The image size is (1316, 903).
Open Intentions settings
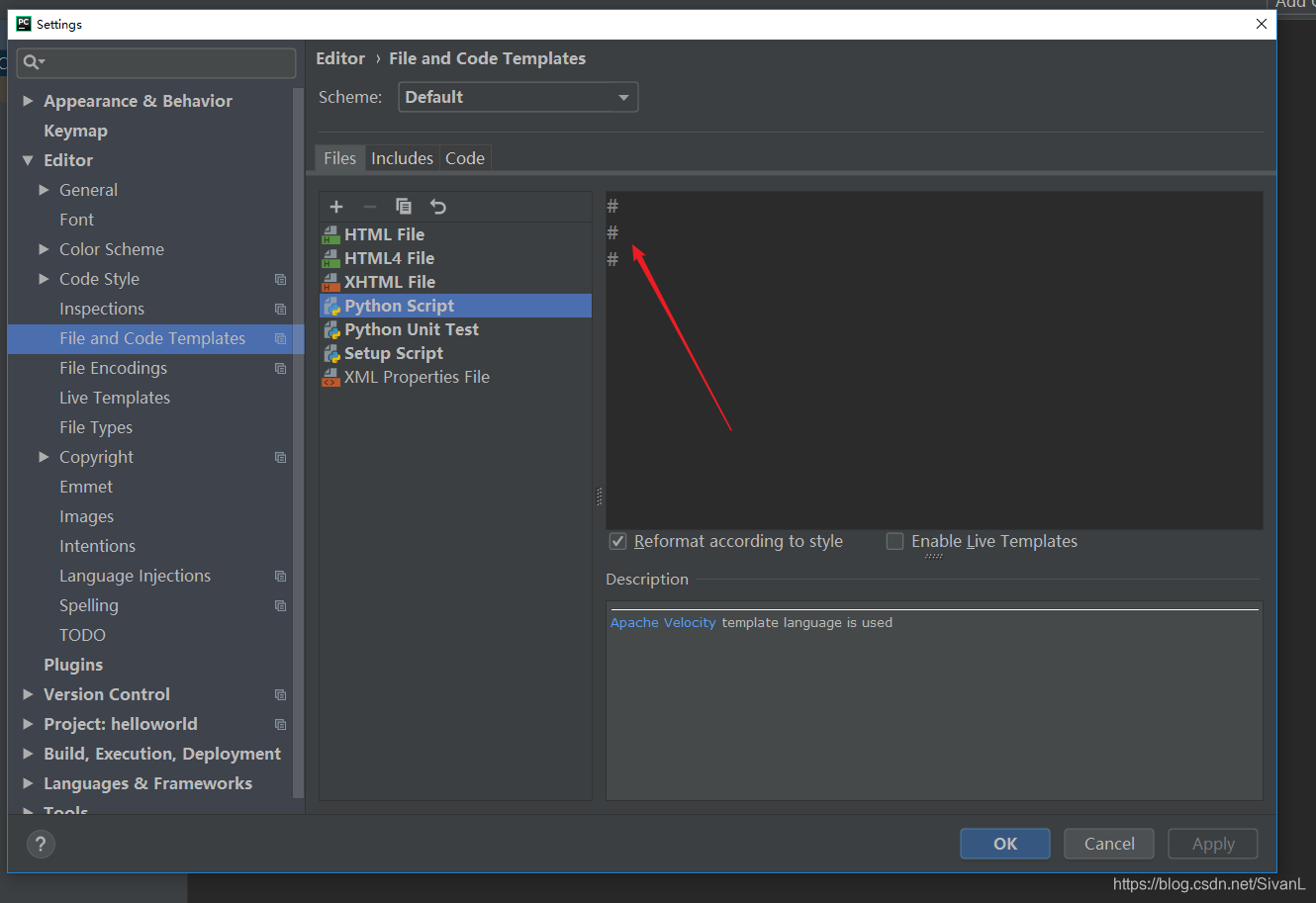tap(97, 546)
